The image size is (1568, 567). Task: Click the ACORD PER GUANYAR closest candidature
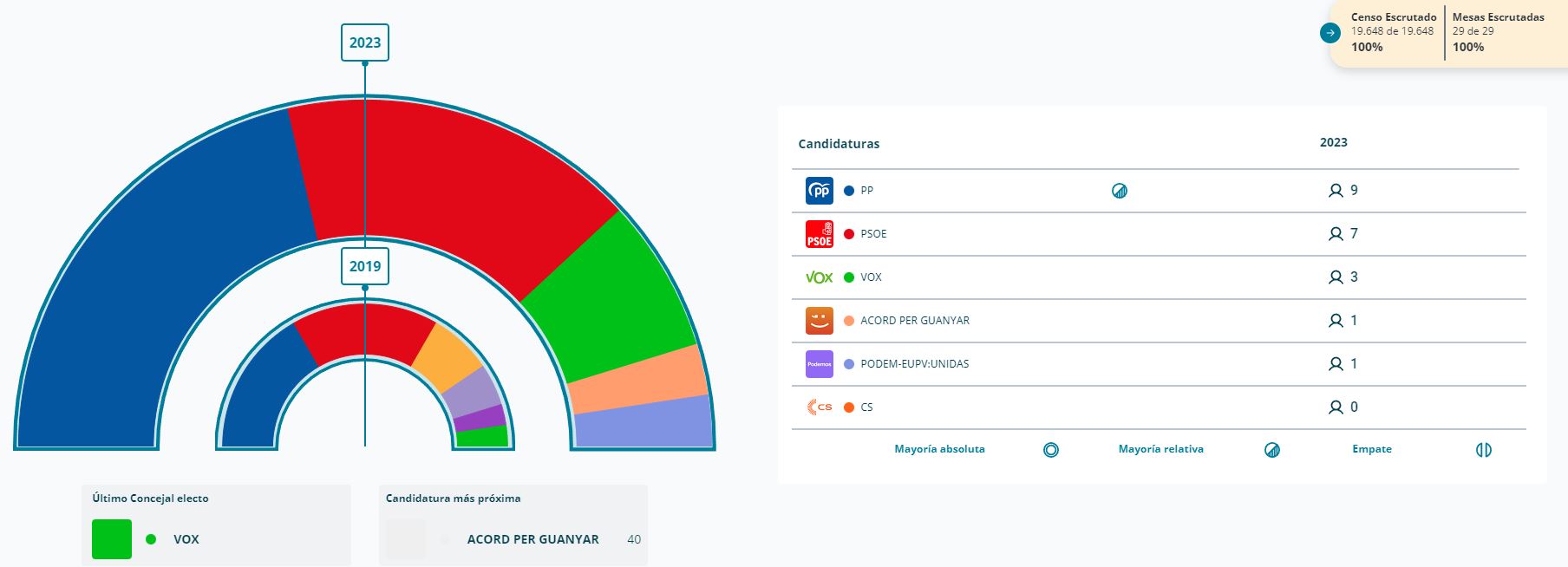[x=532, y=539]
